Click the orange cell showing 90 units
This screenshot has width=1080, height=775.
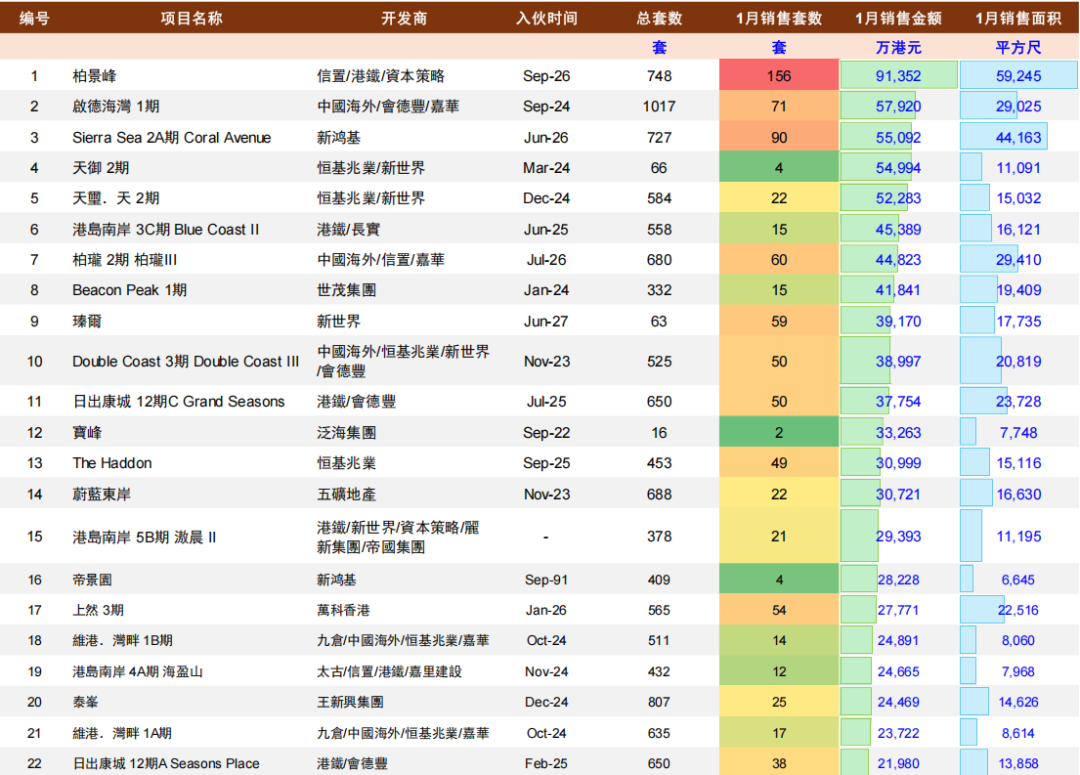(x=779, y=138)
